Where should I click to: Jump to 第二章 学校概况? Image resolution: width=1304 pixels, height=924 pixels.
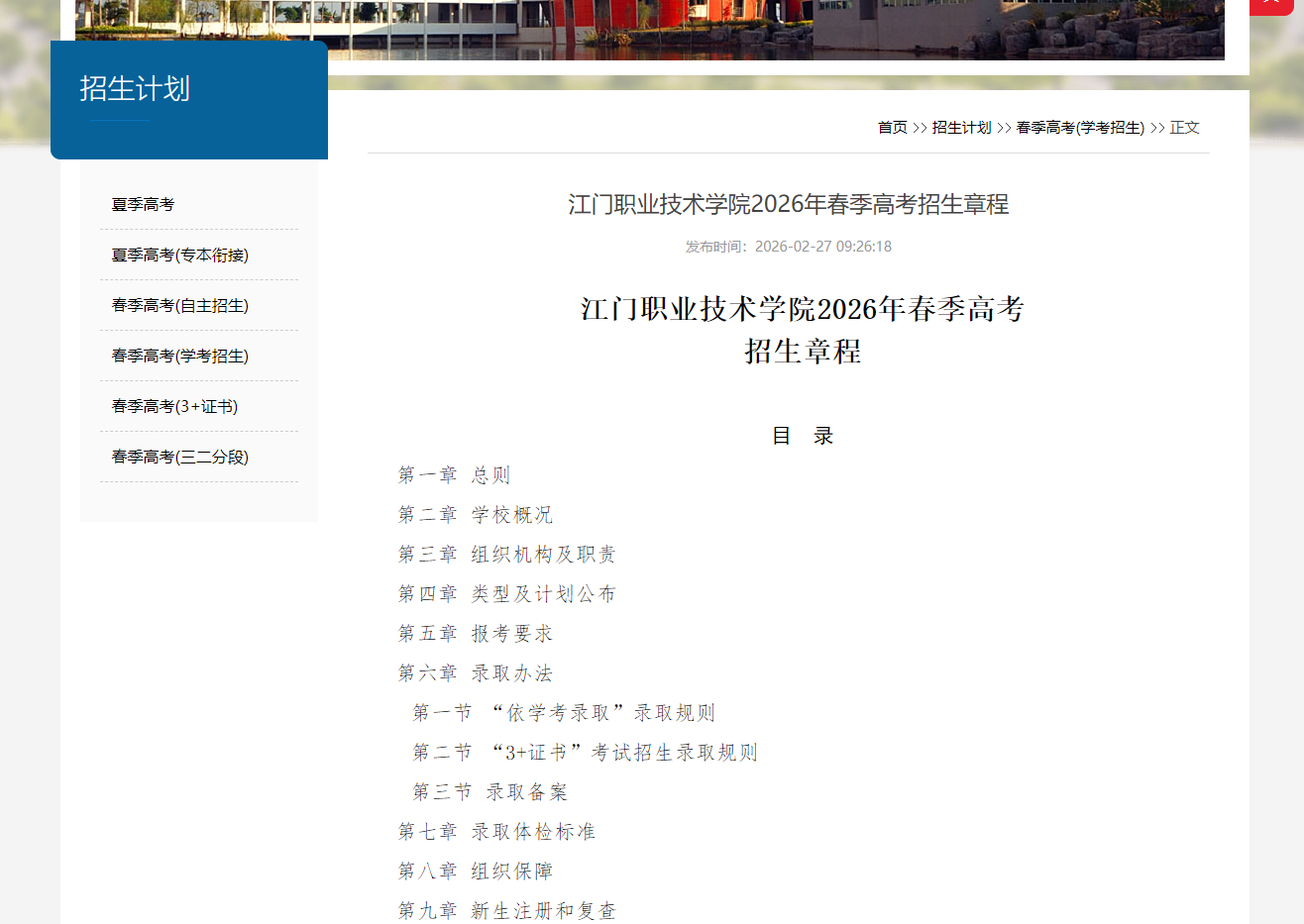(476, 514)
